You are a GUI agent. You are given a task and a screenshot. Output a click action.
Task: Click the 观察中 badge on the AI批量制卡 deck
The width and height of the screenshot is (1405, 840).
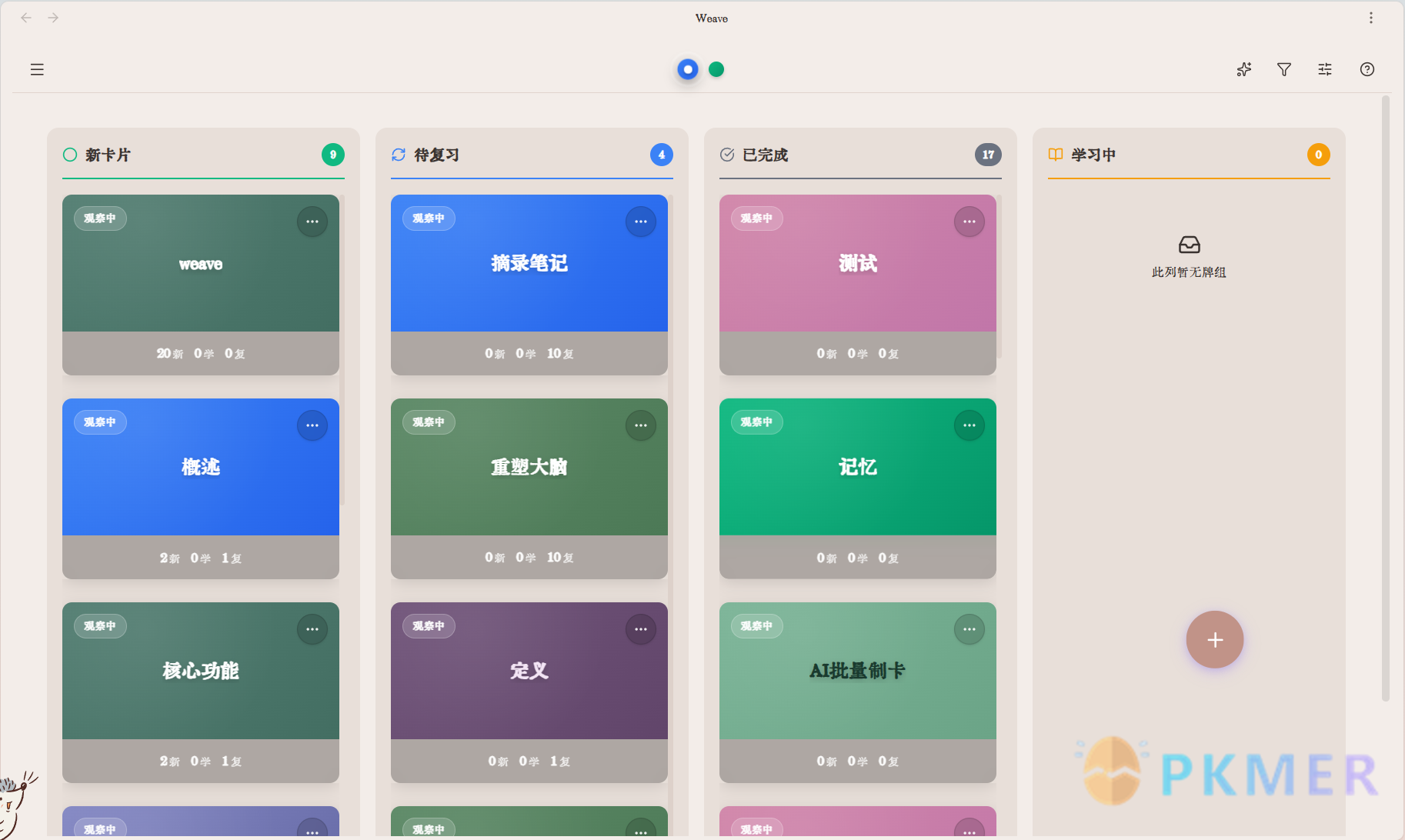(x=757, y=626)
